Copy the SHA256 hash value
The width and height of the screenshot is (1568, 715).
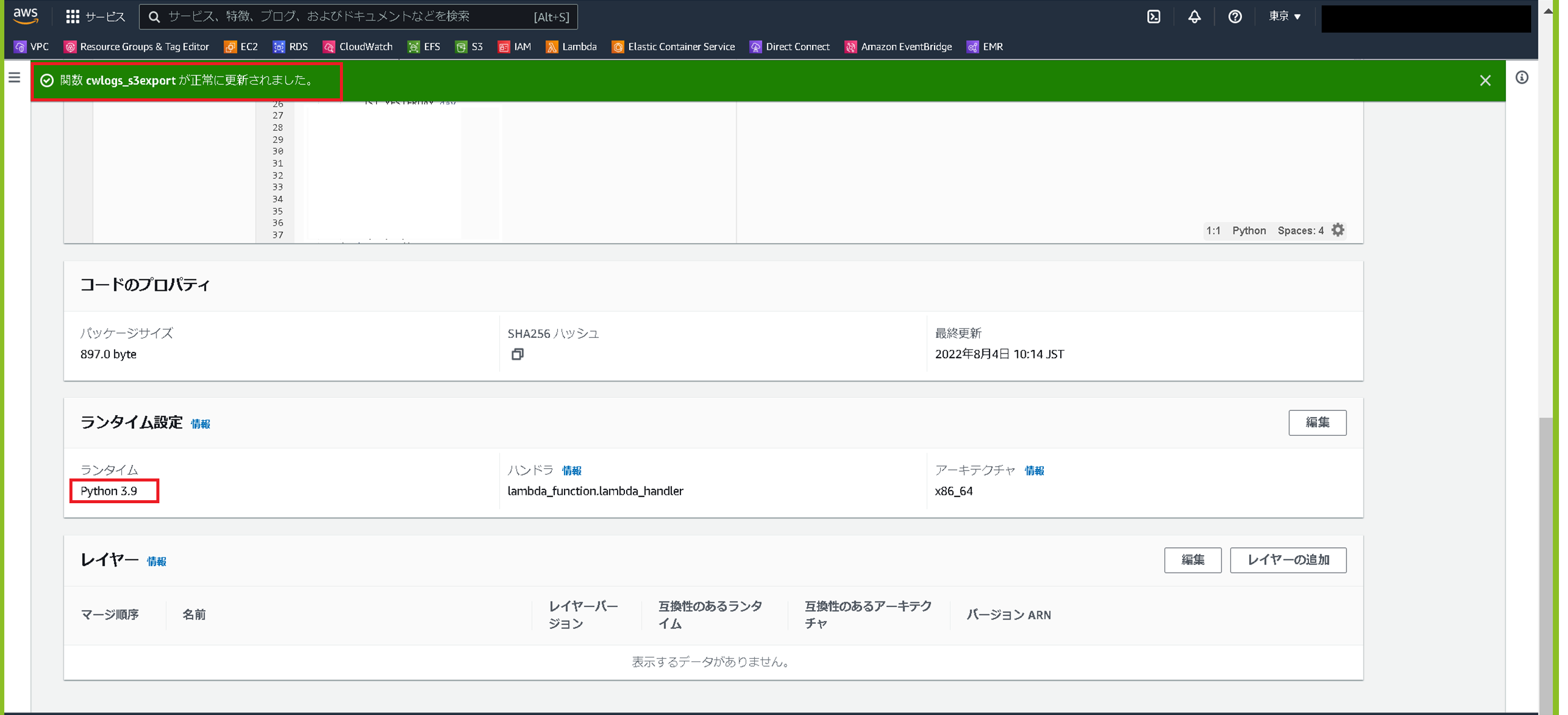[518, 354]
